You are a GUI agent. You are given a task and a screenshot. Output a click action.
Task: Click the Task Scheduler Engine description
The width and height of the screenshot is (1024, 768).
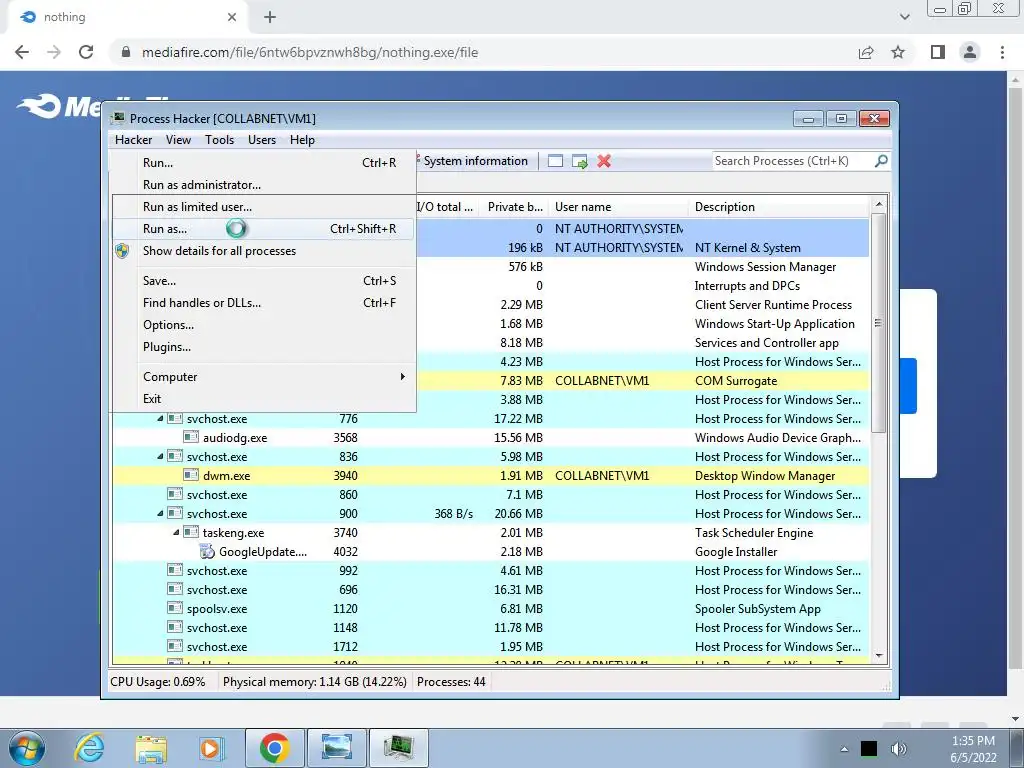coord(754,533)
